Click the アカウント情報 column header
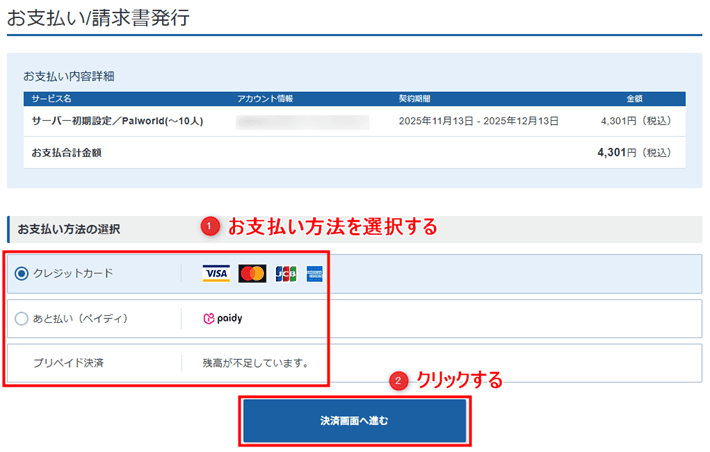This screenshot has height=452, width=710. (x=265, y=98)
